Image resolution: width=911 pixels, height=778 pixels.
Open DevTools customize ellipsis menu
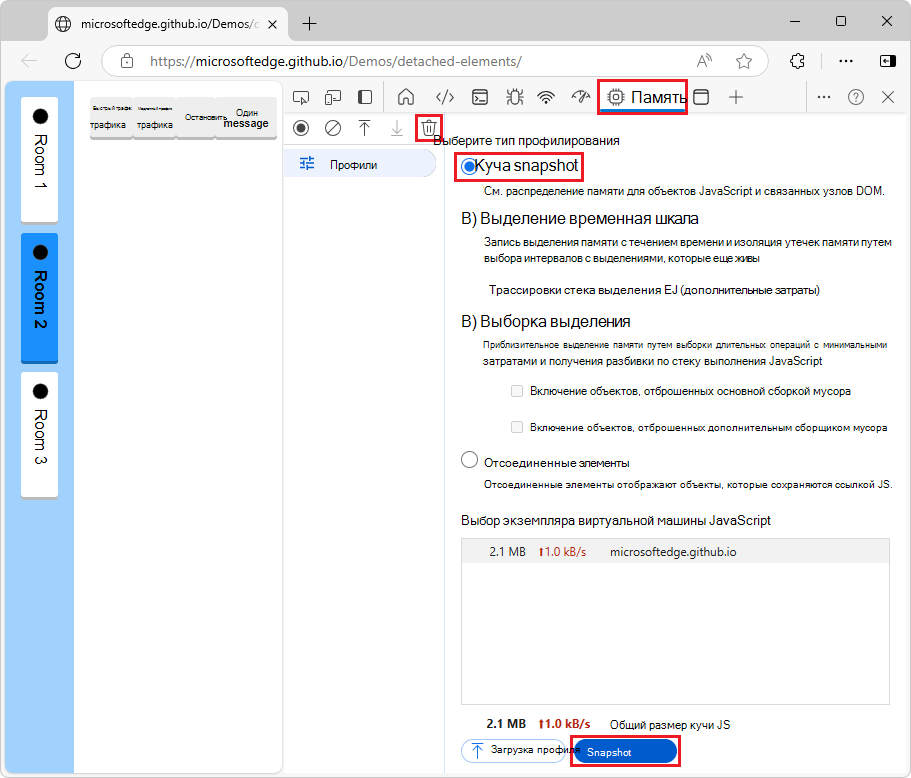(824, 97)
